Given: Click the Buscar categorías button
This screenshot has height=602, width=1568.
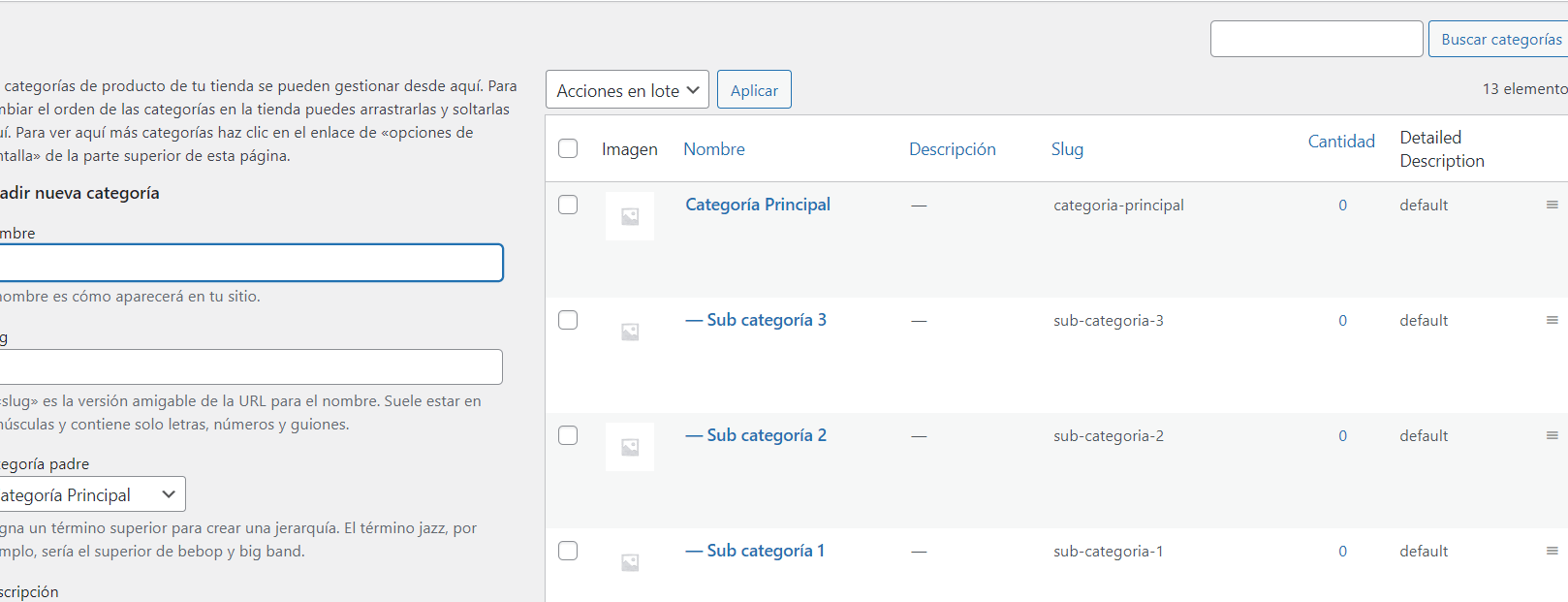Looking at the screenshot, I should click(x=1499, y=40).
